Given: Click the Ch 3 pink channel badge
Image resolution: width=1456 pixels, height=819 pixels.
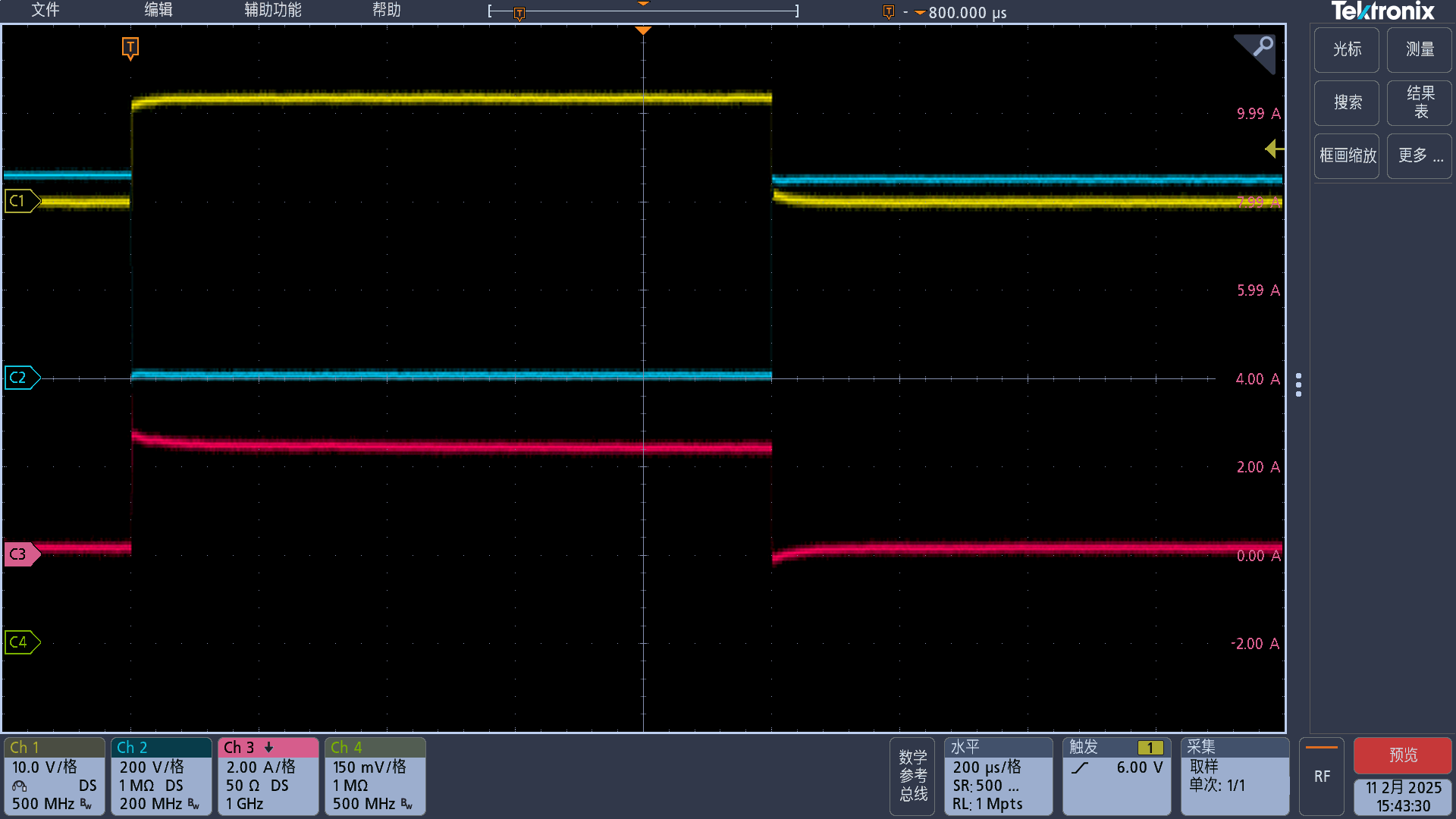Looking at the screenshot, I should [x=268, y=776].
